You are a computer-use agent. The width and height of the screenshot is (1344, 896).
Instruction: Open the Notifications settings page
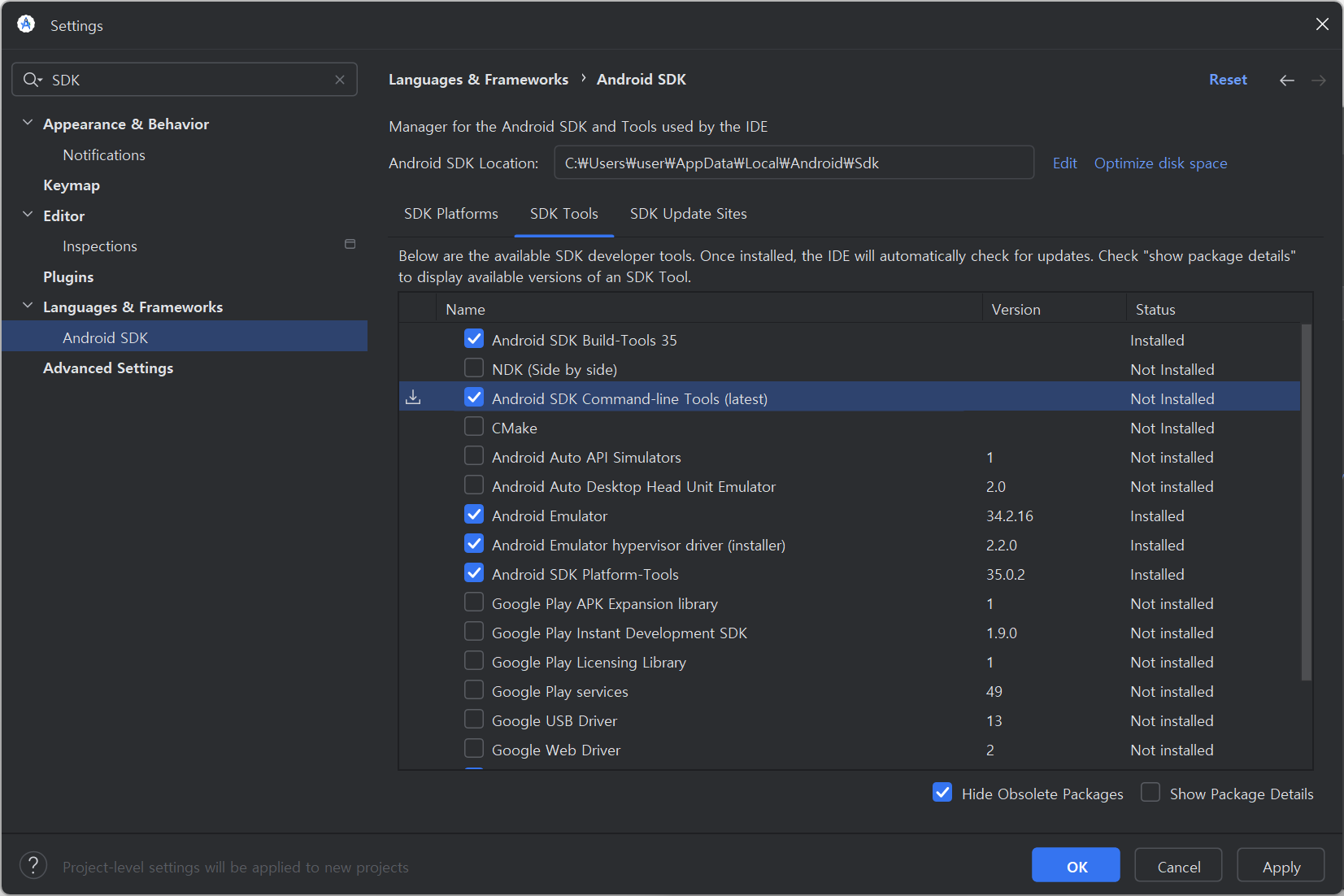104,155
